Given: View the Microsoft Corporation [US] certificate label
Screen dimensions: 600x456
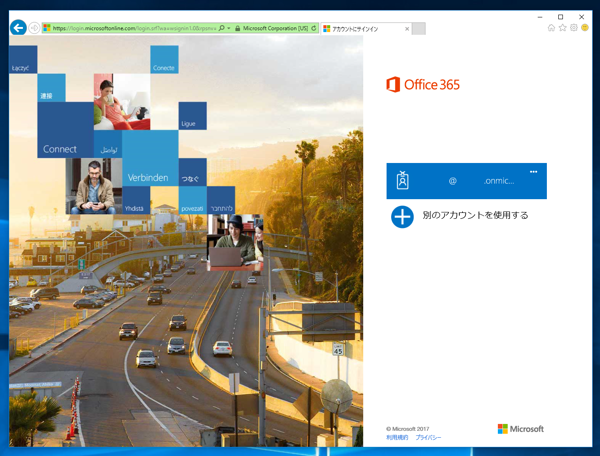Looking at the screenshot, I should [275, 28].
